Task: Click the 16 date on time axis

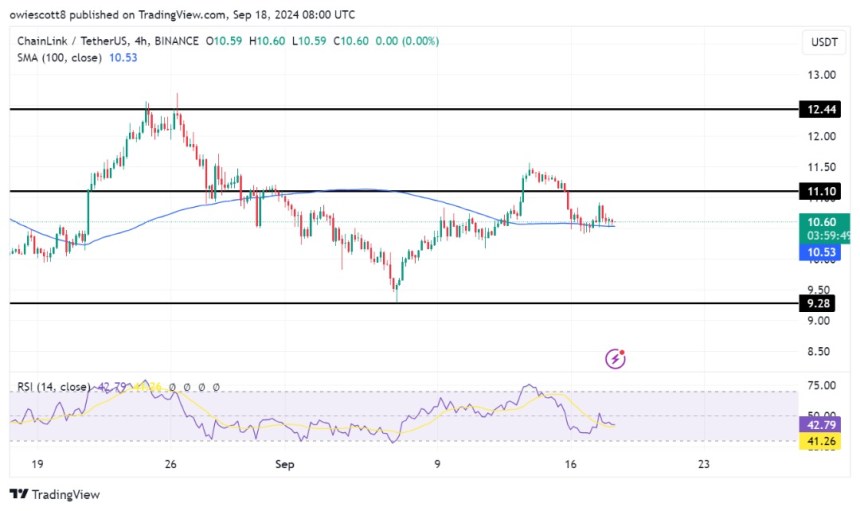Action: click(x=572, y=464)
